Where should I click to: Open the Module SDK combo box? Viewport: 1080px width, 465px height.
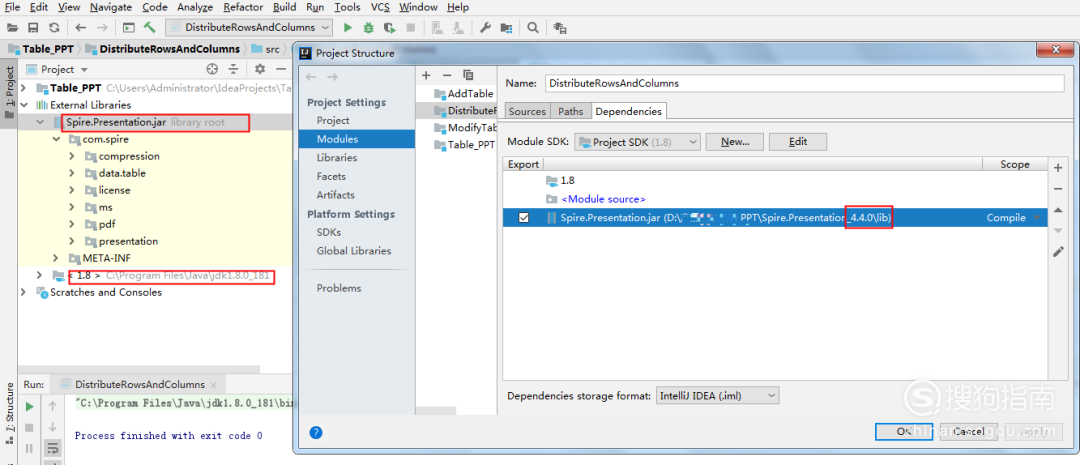pyautogui.click(x=637, y=142)
